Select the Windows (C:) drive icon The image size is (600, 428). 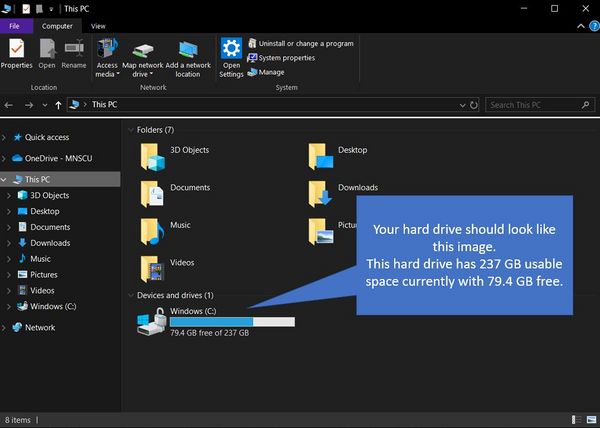click(152, 321)
